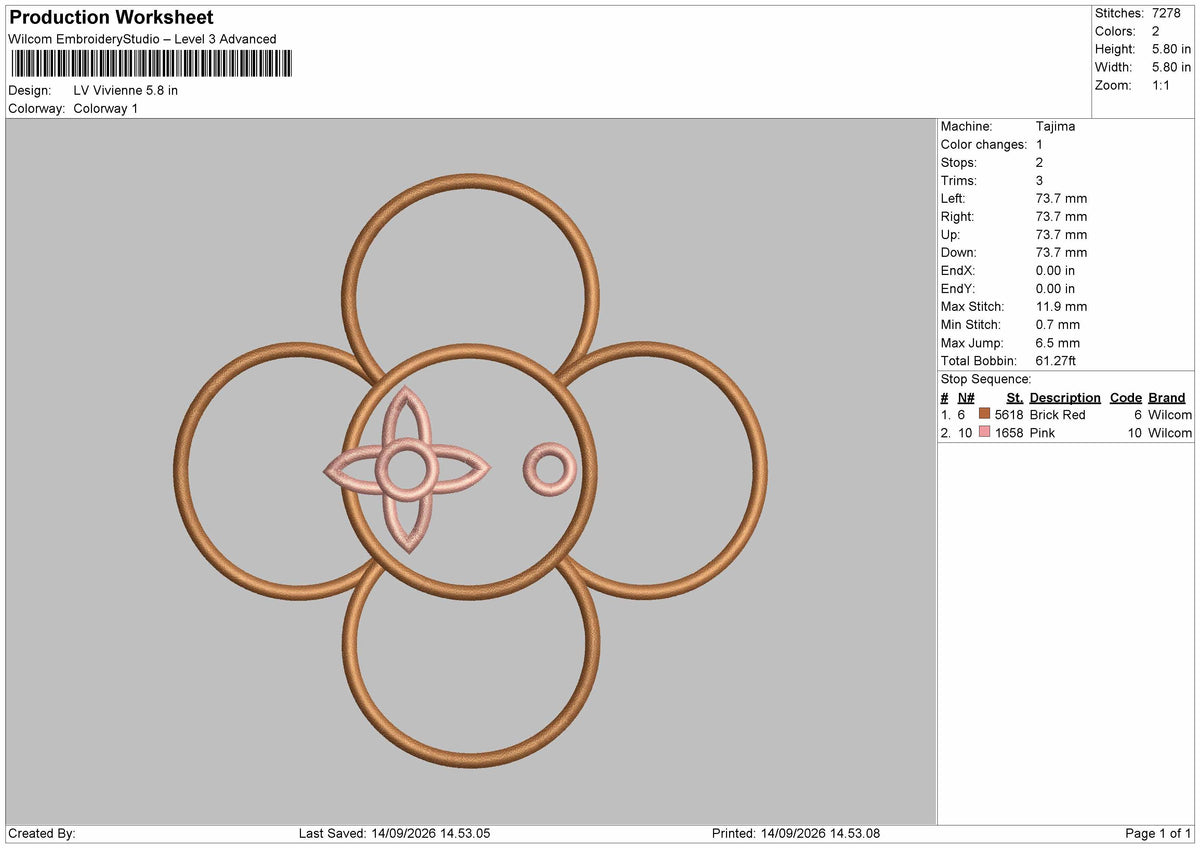Image resolution: width=1200 pixels, height=848 pixels.
Task: Click the Pink color swatch
Action: pos(985,432)
